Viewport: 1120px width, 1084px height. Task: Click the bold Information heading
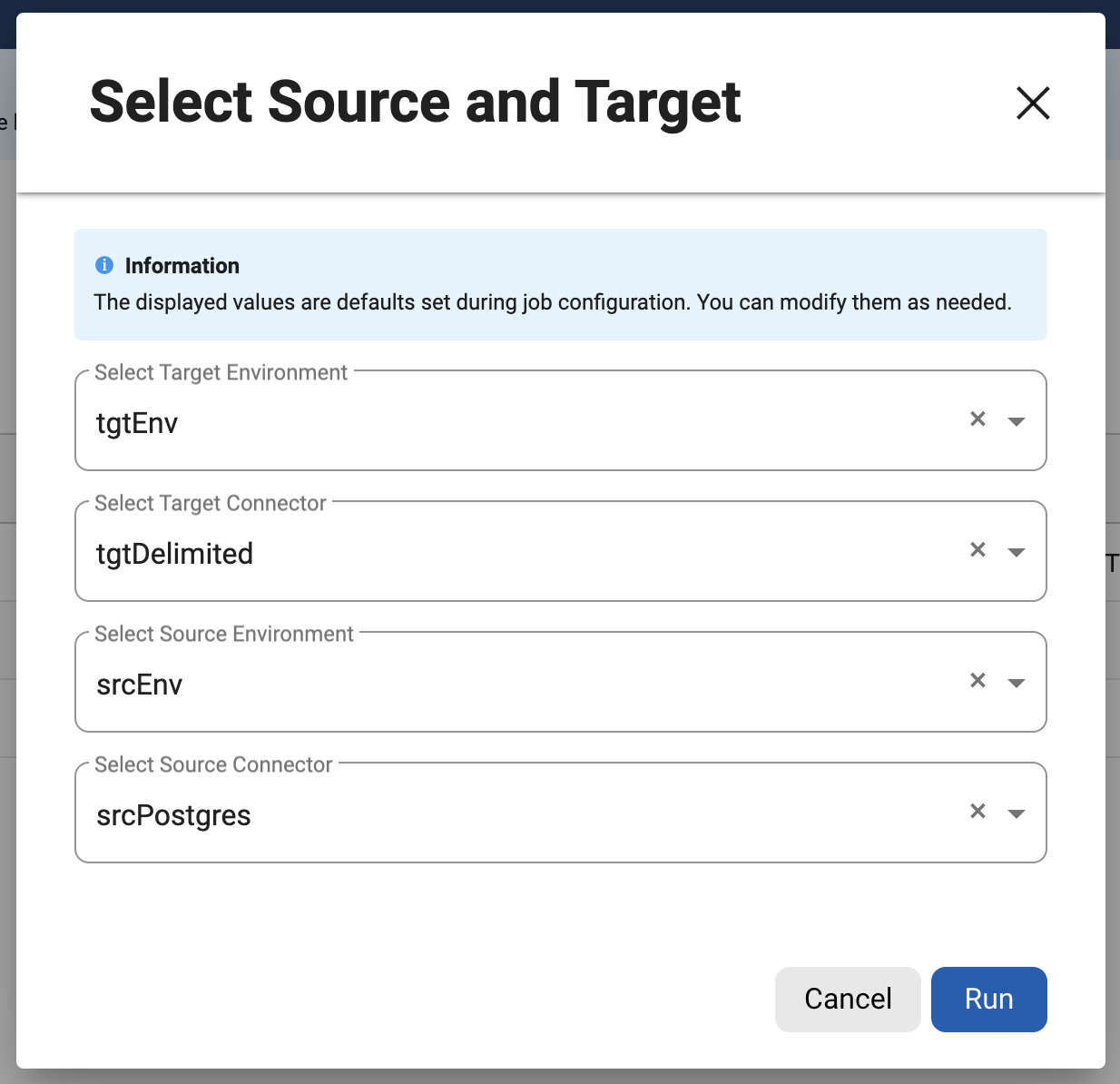point(182,266)
